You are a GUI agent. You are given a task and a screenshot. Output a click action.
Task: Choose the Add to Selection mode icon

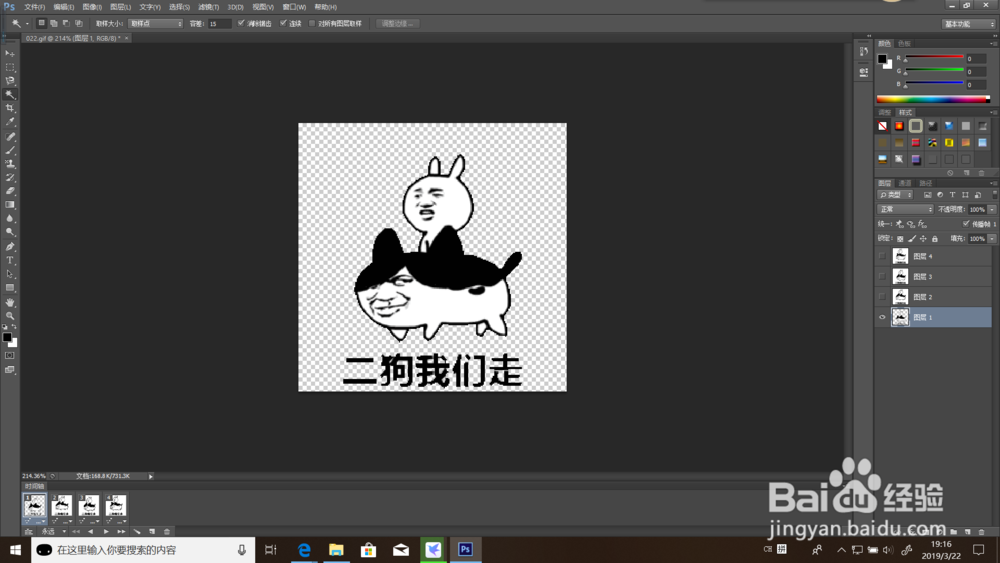click(54, 23)
